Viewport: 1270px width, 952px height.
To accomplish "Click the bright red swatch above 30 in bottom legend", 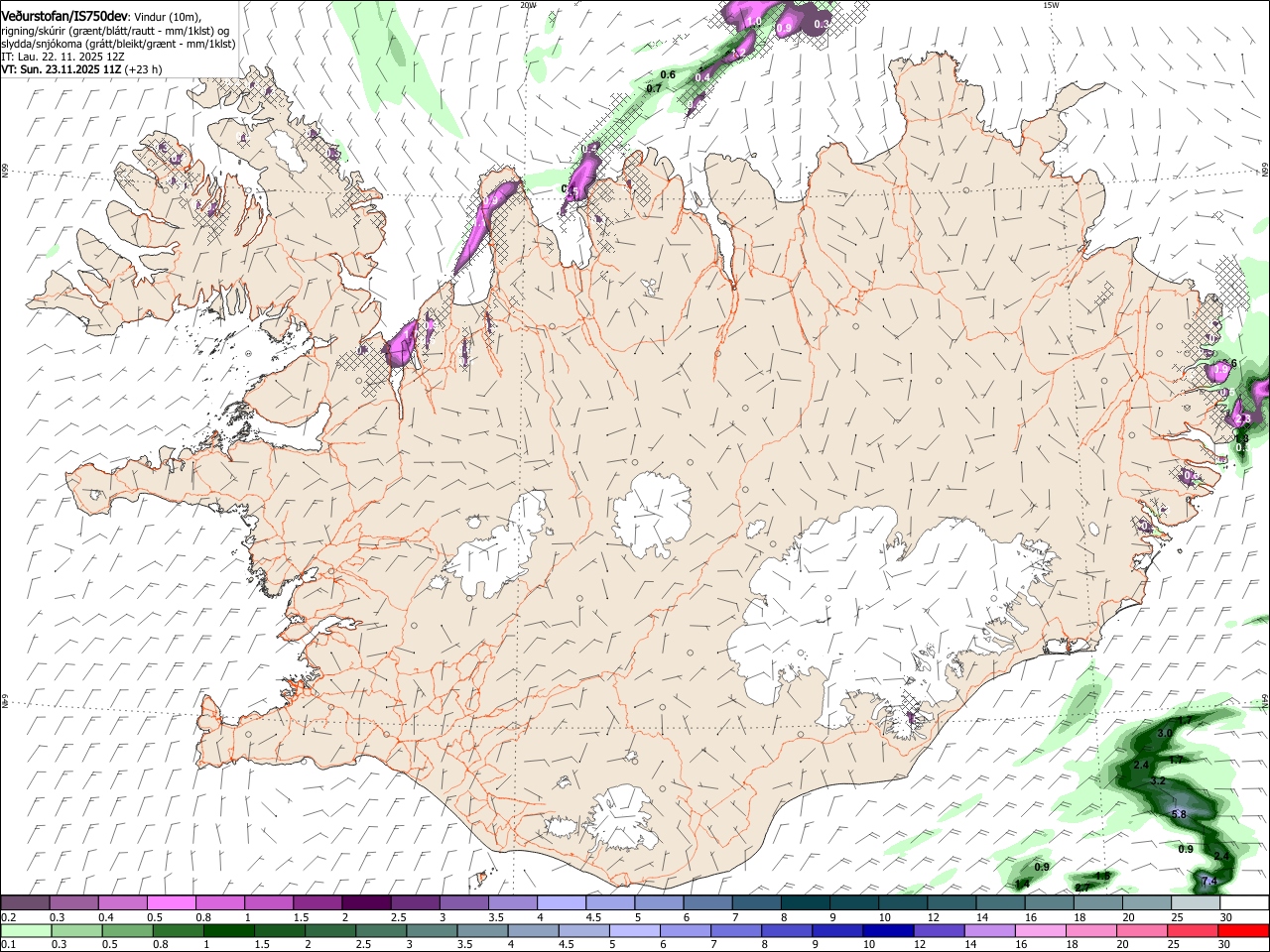I will pos(1244,931).
